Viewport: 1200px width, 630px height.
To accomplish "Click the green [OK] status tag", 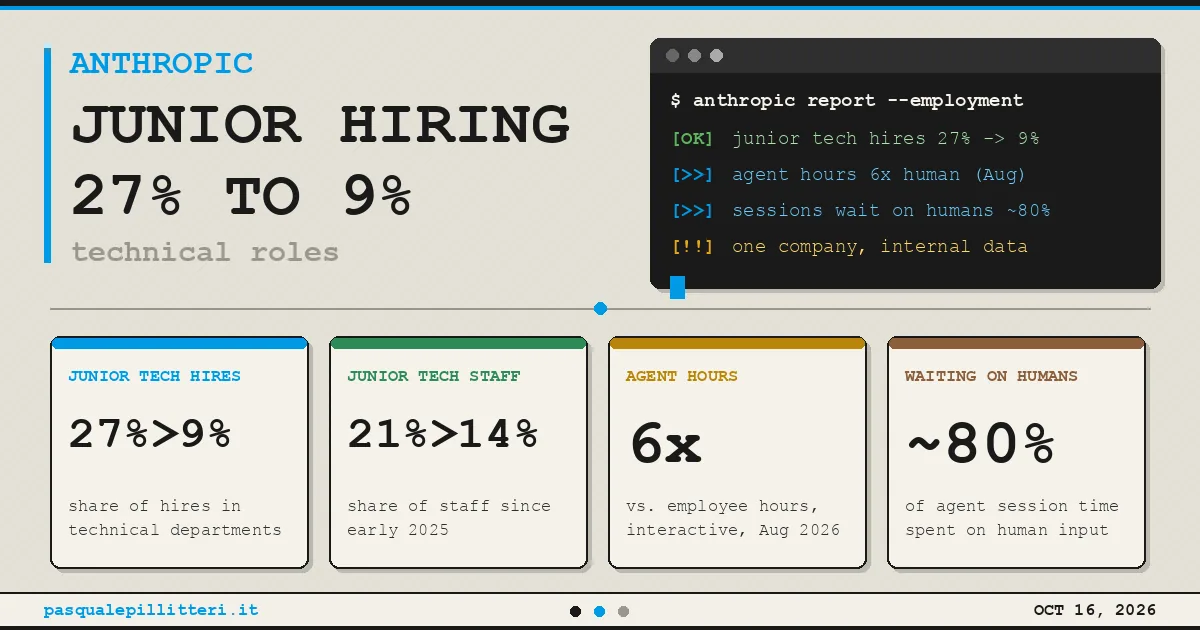I will 692,139.
